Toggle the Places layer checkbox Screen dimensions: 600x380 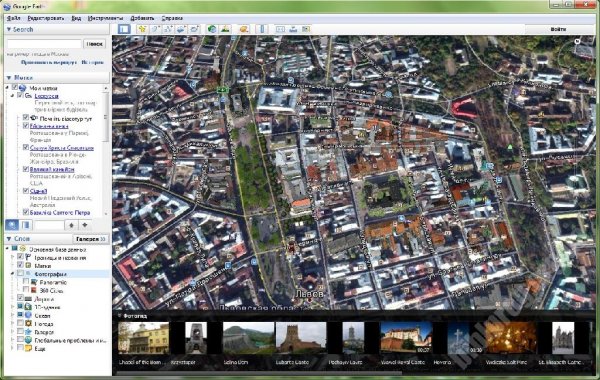[20, 266]
